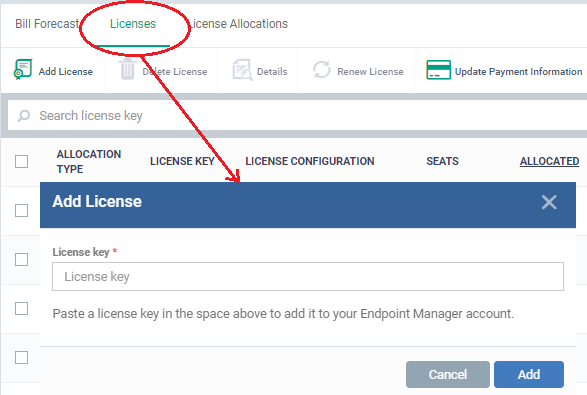Screen dimensions: 587x395
Task: Open the License Allocations tab
Action: pos(238,24)
